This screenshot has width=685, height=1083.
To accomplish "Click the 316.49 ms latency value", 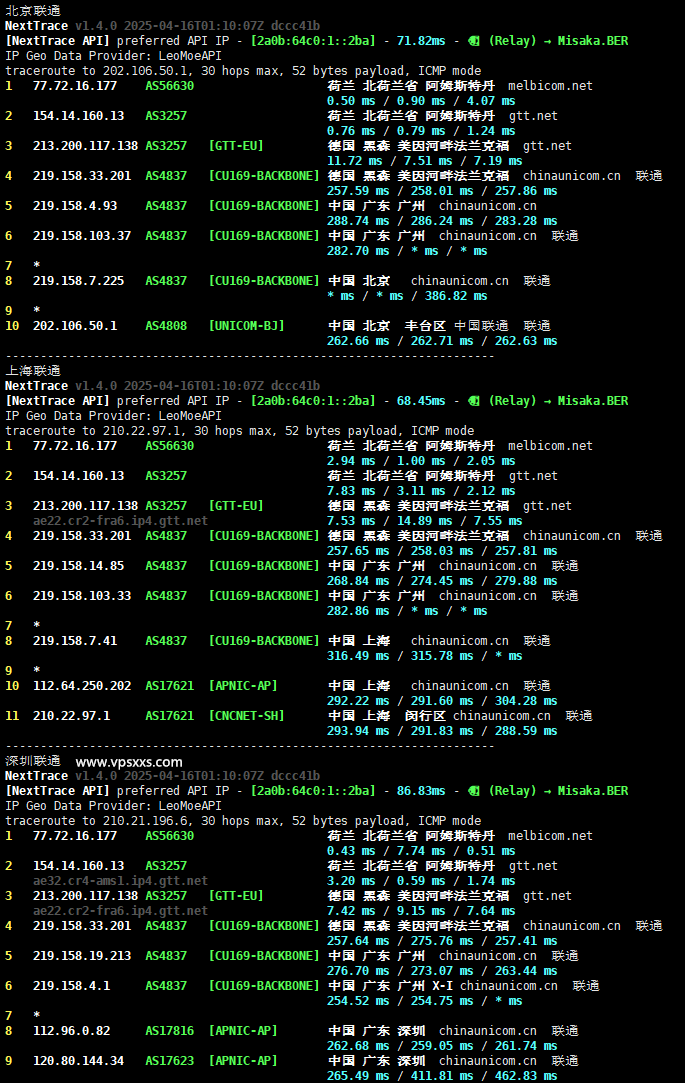I will coord(358,655).
